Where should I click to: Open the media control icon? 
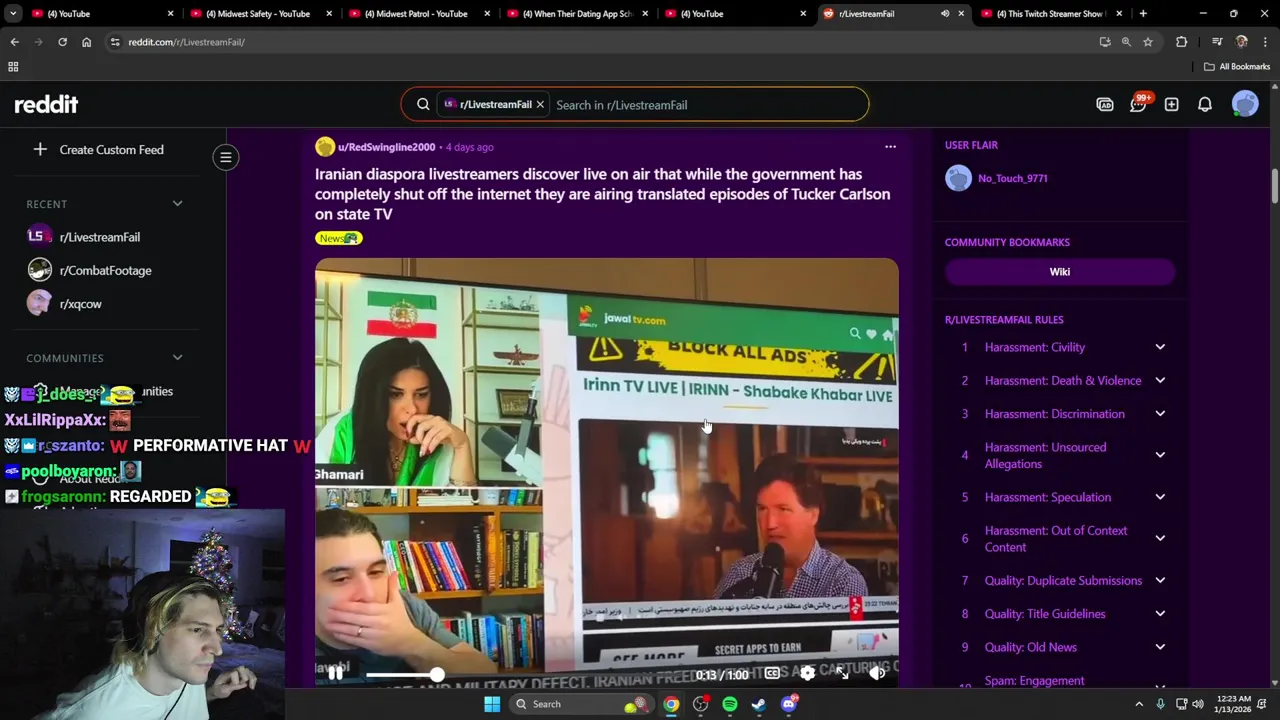tap(1217, 42)
